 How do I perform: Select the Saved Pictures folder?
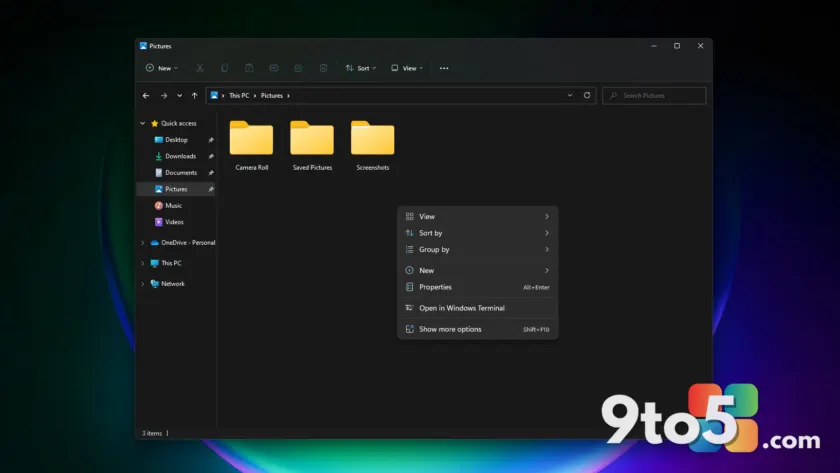click(312, 146)
